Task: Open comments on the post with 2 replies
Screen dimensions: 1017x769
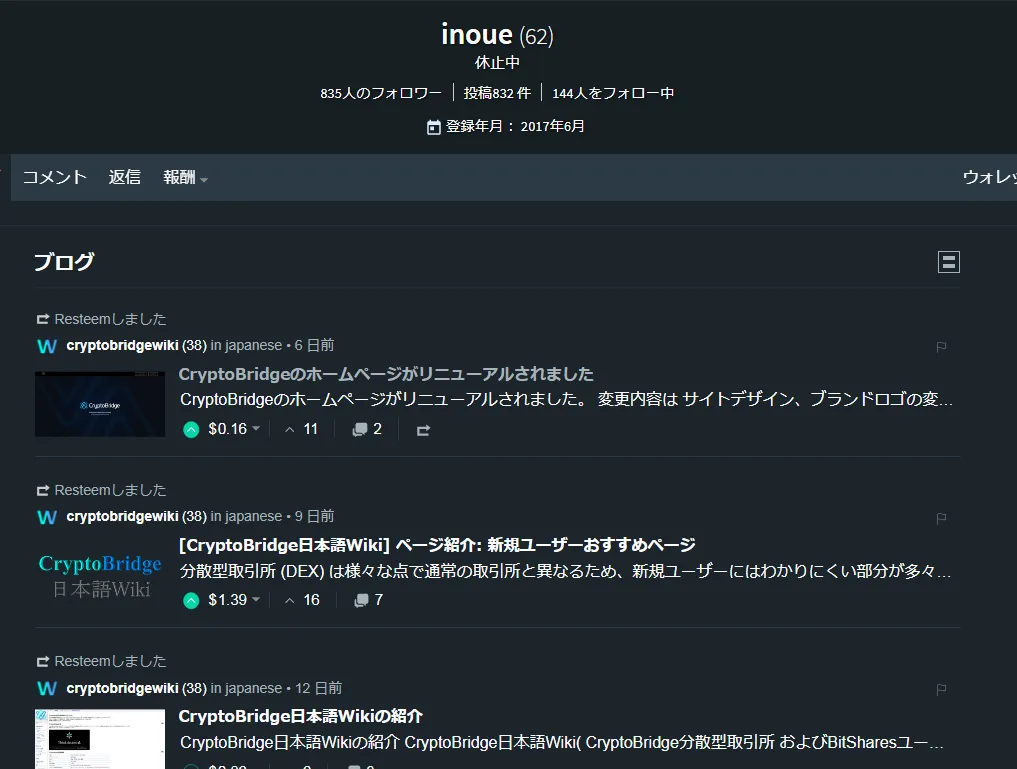Action: [366, 429]
